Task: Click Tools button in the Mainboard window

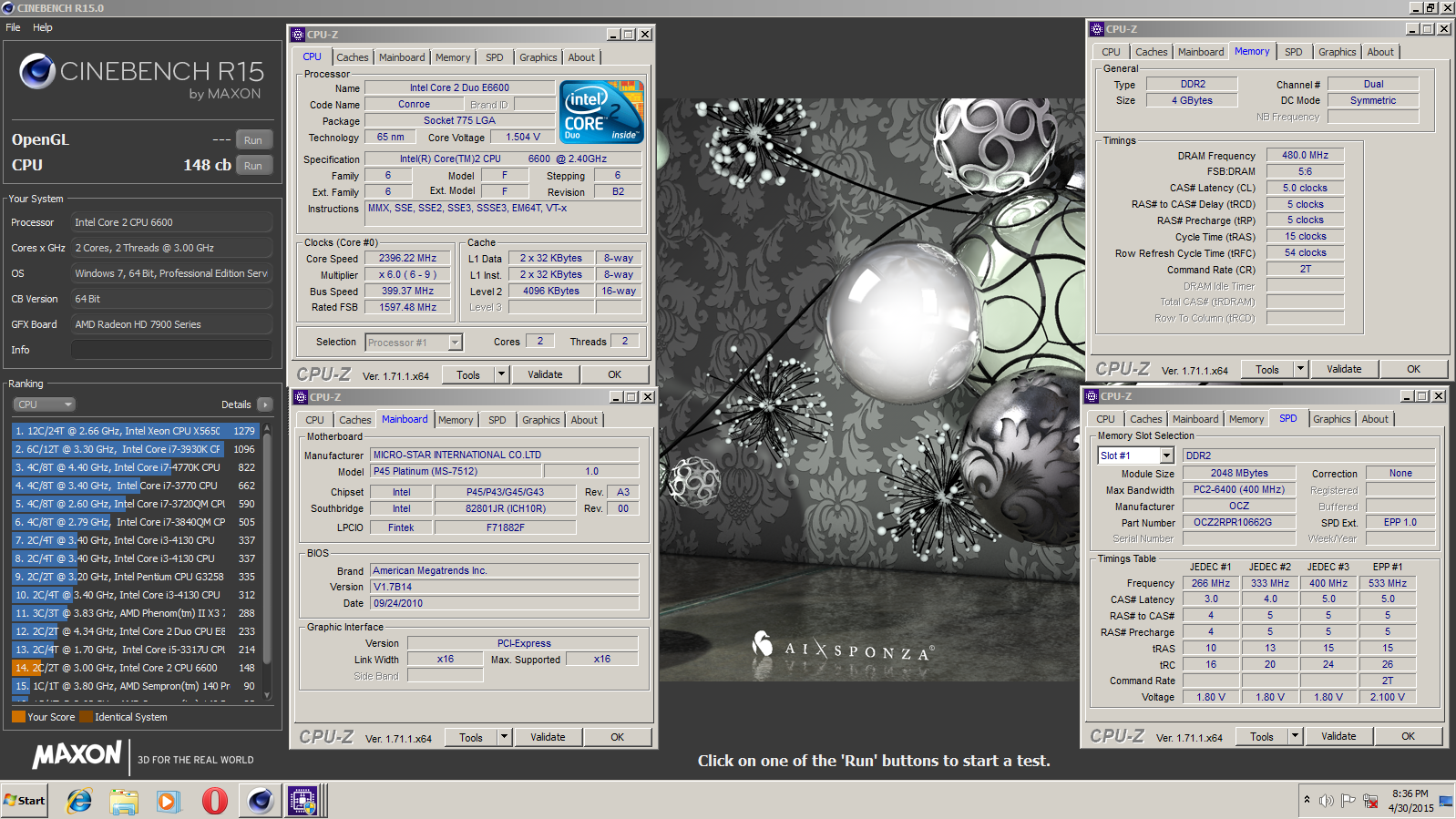Action: point(471,737)
